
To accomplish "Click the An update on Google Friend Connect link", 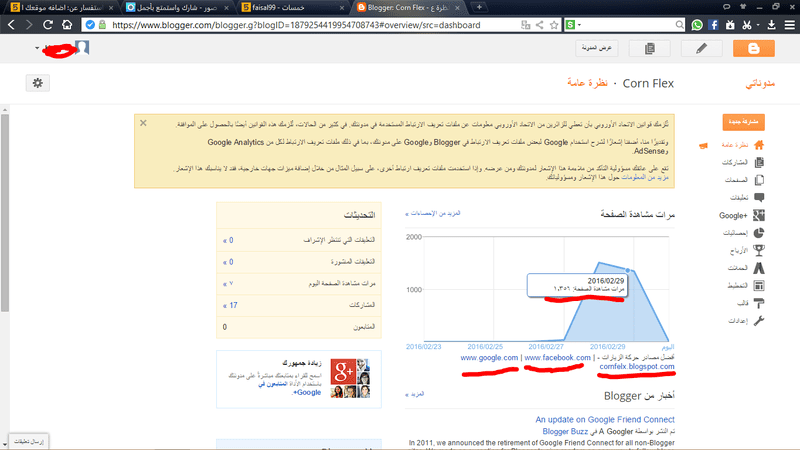I will click(x=605, y=419).
